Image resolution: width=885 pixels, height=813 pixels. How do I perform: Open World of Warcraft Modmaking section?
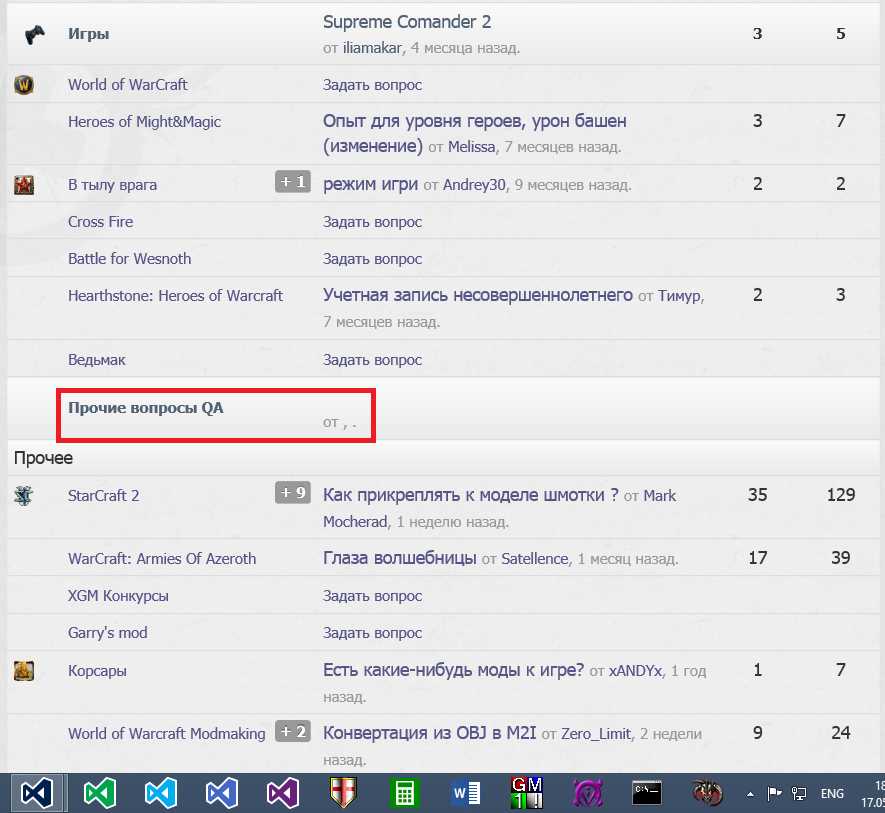point(167,733)
